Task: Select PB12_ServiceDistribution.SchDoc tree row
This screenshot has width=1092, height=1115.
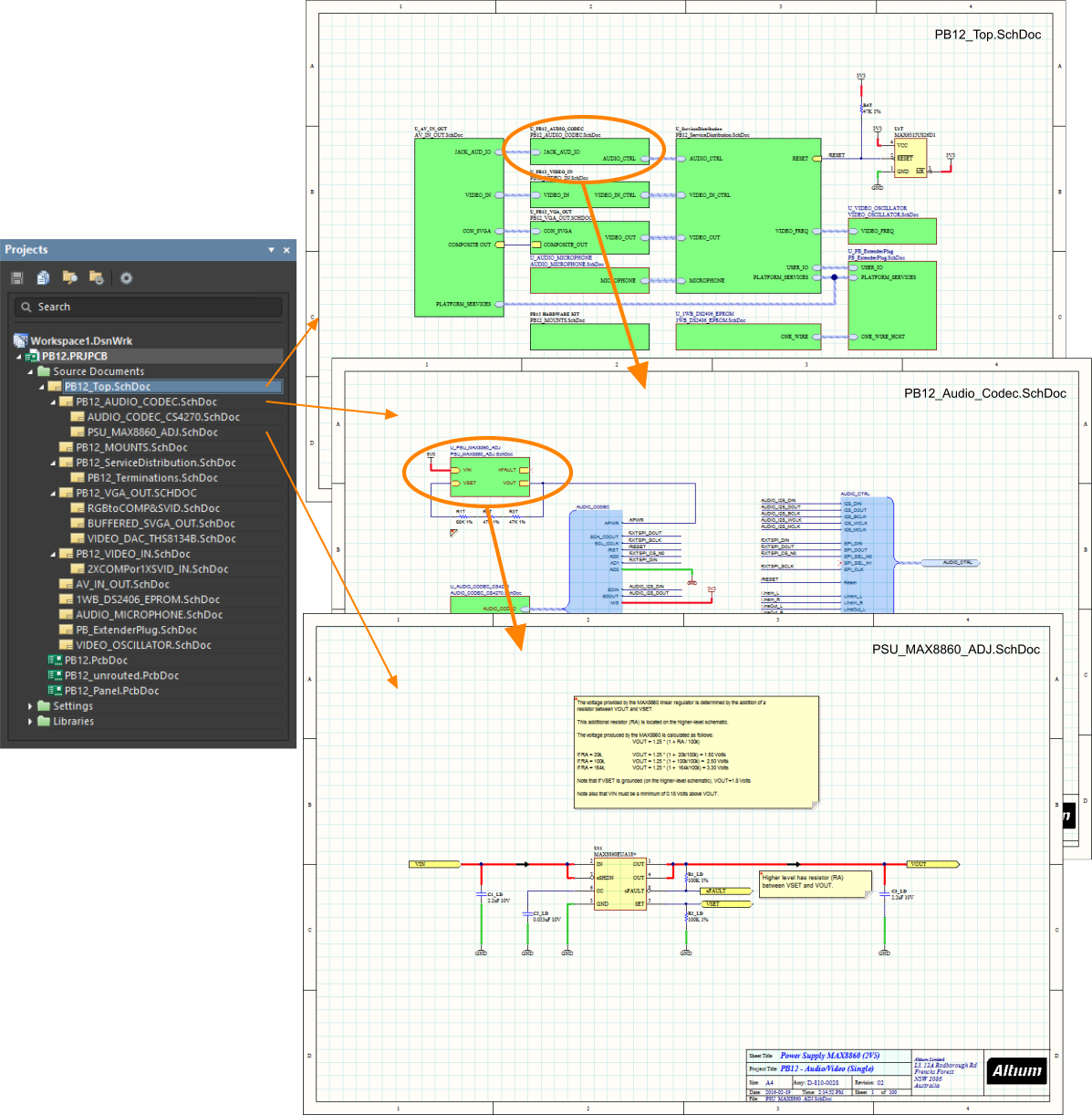Action: point(156,463)
